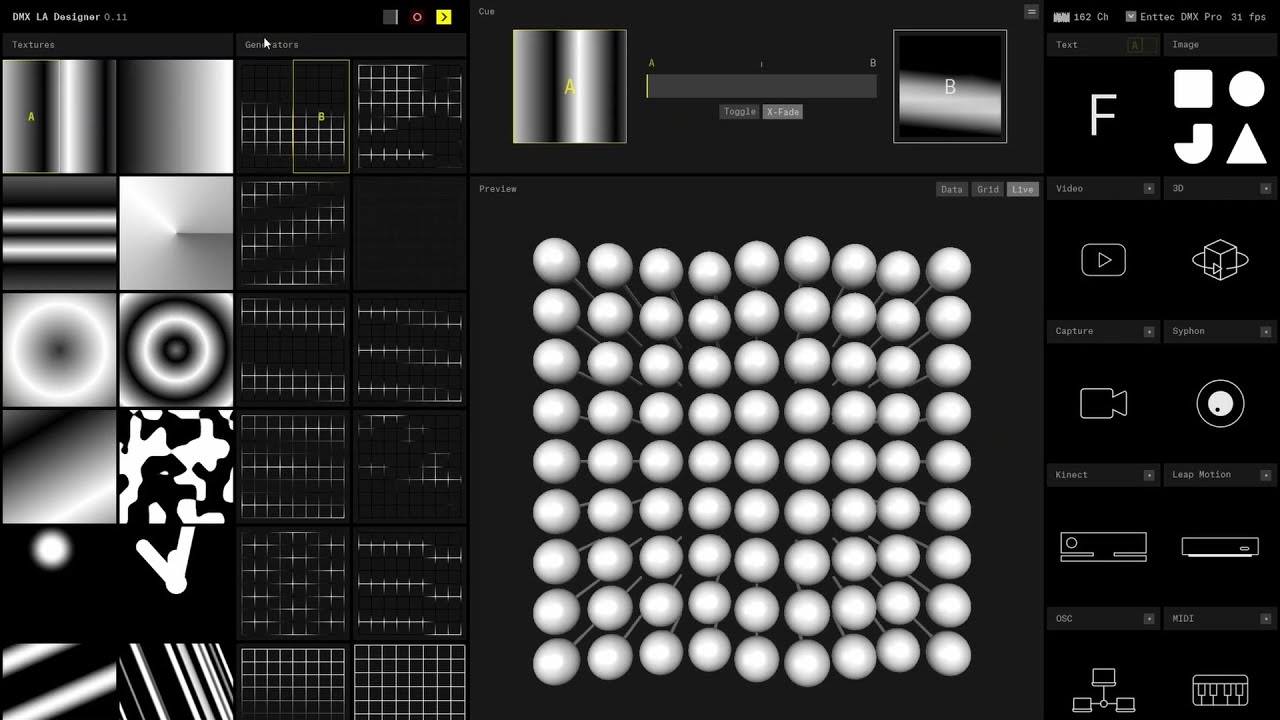Select the Syphon dial icon
This screenshot has width=1280, height=720.
coord(1220,404)
